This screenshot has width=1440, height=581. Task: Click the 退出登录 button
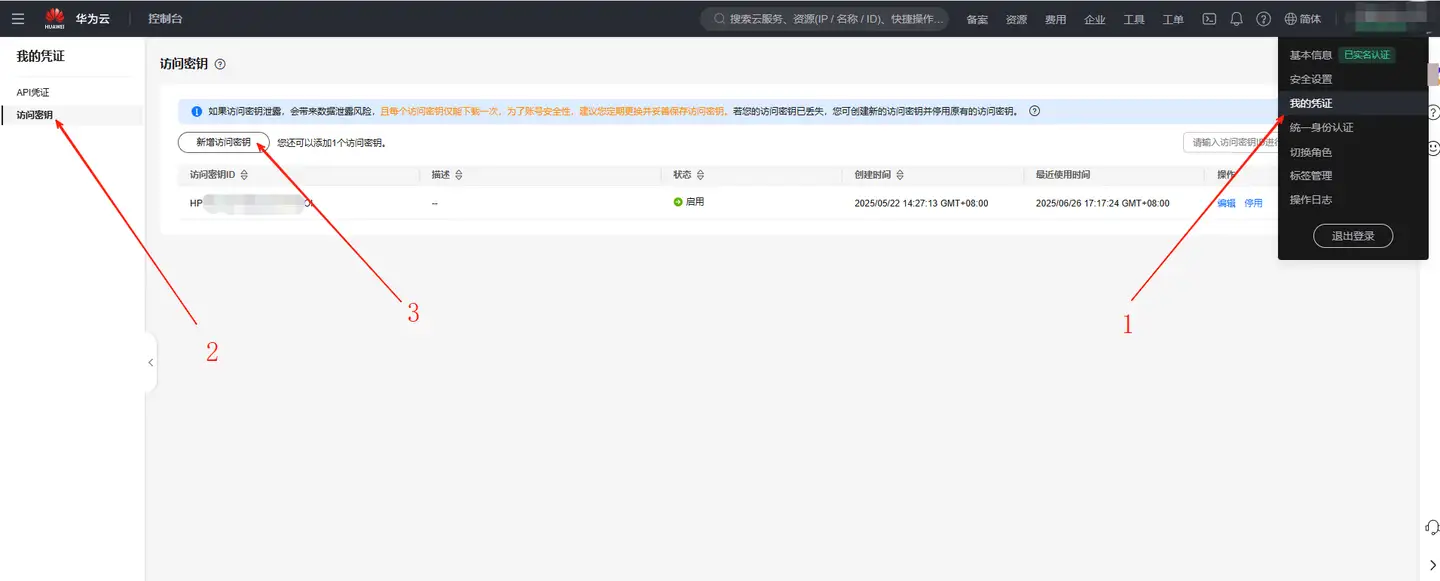[1352, 237]
